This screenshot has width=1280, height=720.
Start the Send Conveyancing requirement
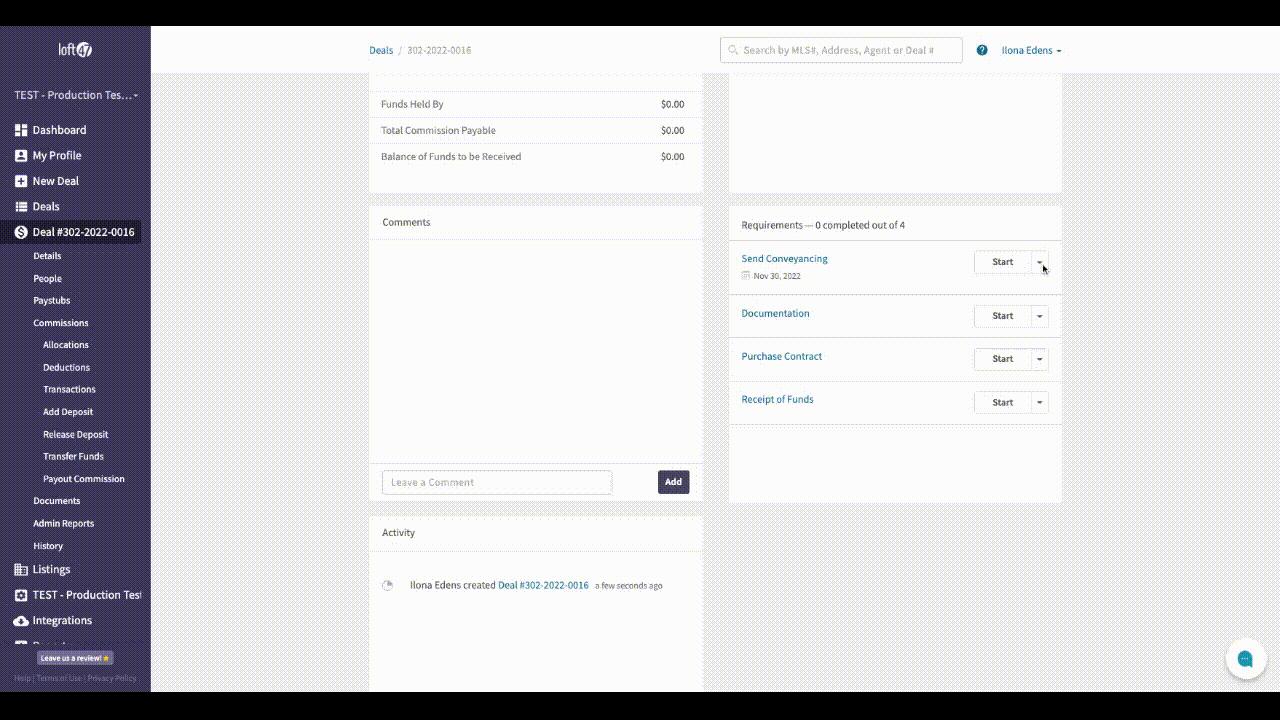pyautogui.click(x=1003, y=262)
